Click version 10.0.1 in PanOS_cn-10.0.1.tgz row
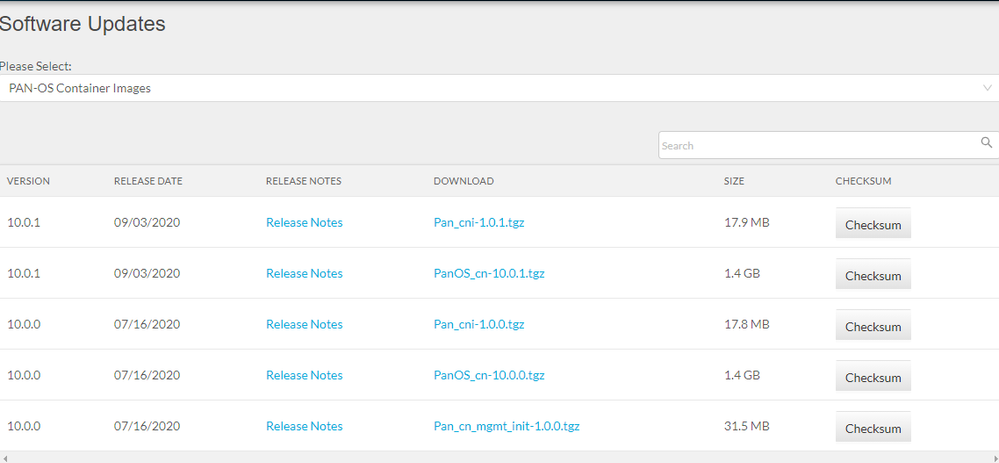Viewport: 999px width, 463px height. [24, 273]
